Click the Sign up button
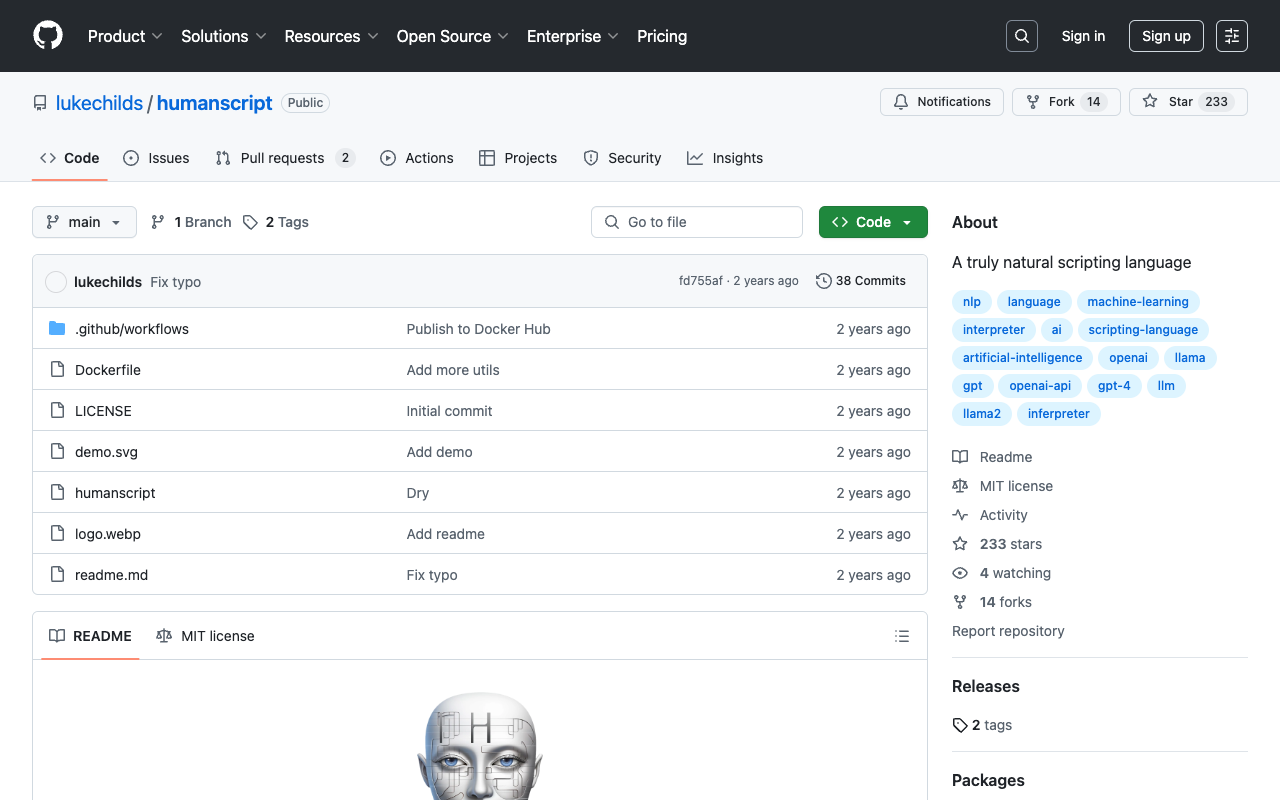This screenshot has width=1280, height=800. [x=1166, y=36]
